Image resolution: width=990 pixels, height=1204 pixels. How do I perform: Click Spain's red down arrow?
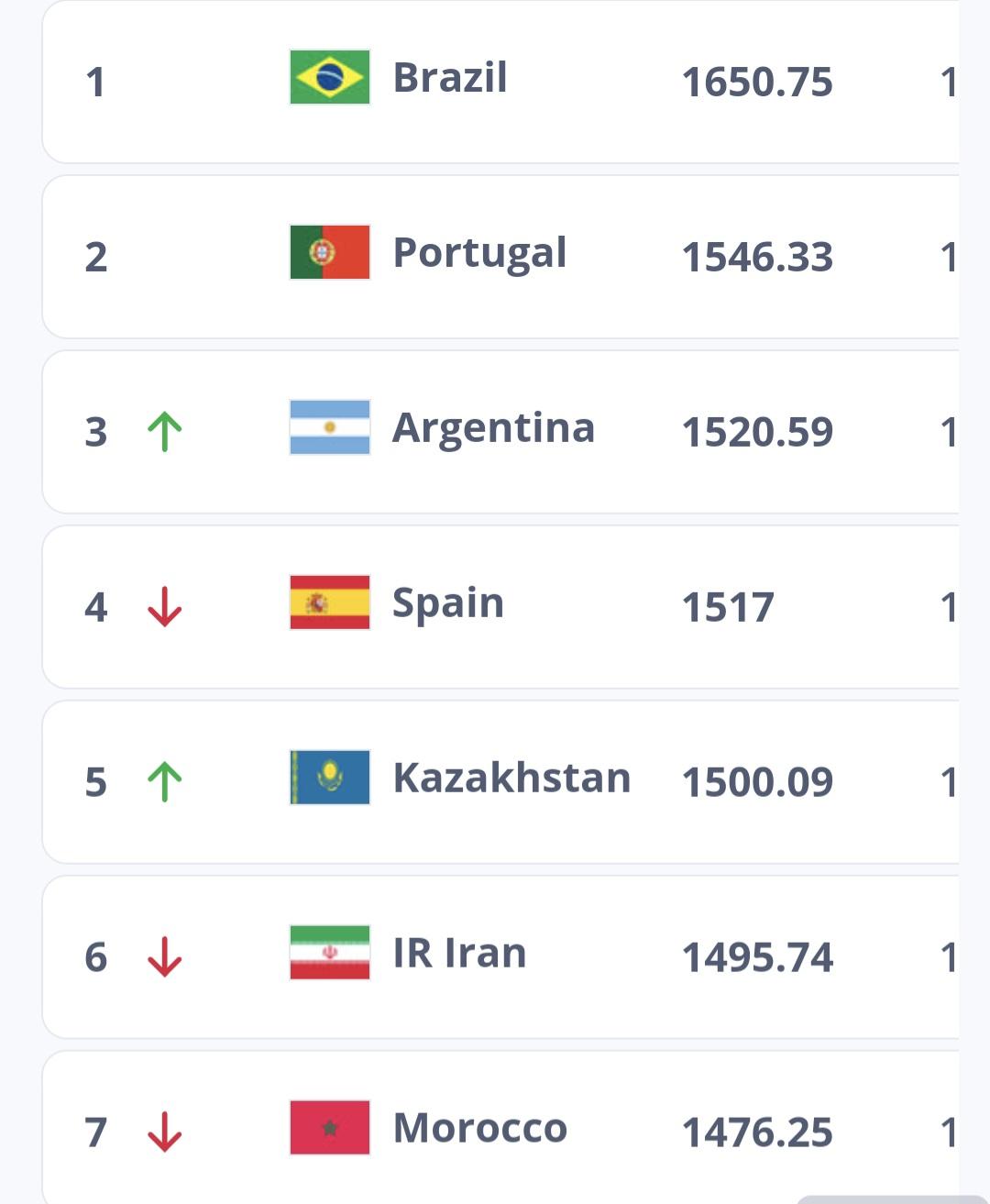[165, 606]
